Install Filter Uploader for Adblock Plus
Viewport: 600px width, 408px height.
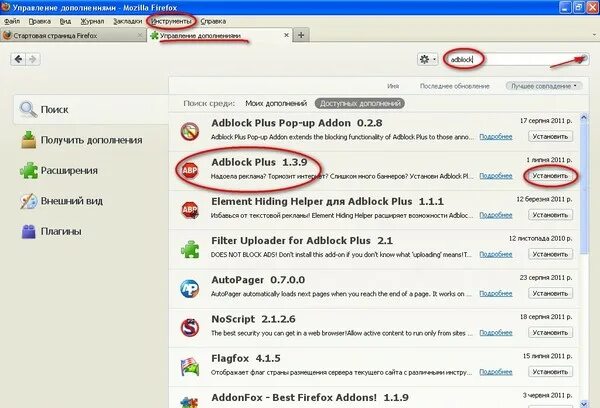click(x=550, y=254)
